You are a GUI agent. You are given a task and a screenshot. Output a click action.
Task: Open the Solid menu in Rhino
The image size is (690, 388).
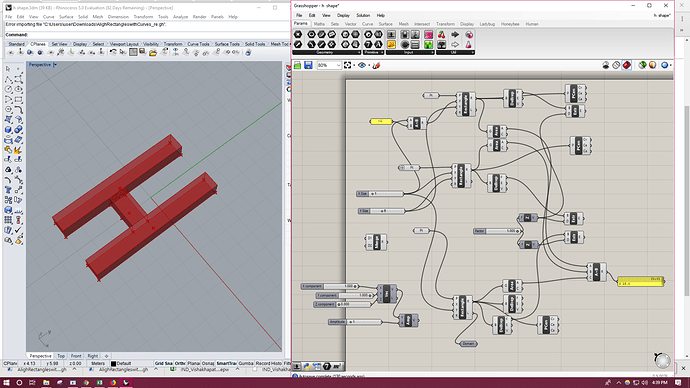(83, 17)
